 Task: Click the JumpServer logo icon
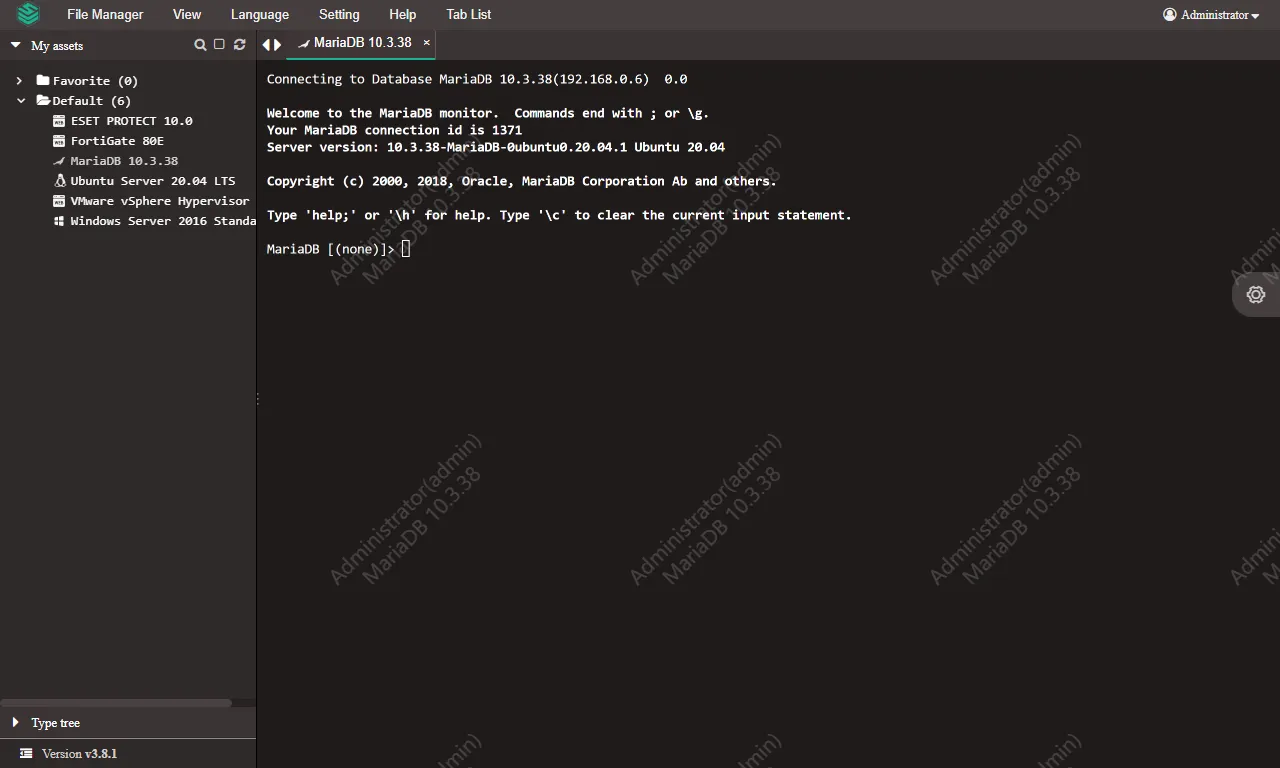tap(28, 14)
